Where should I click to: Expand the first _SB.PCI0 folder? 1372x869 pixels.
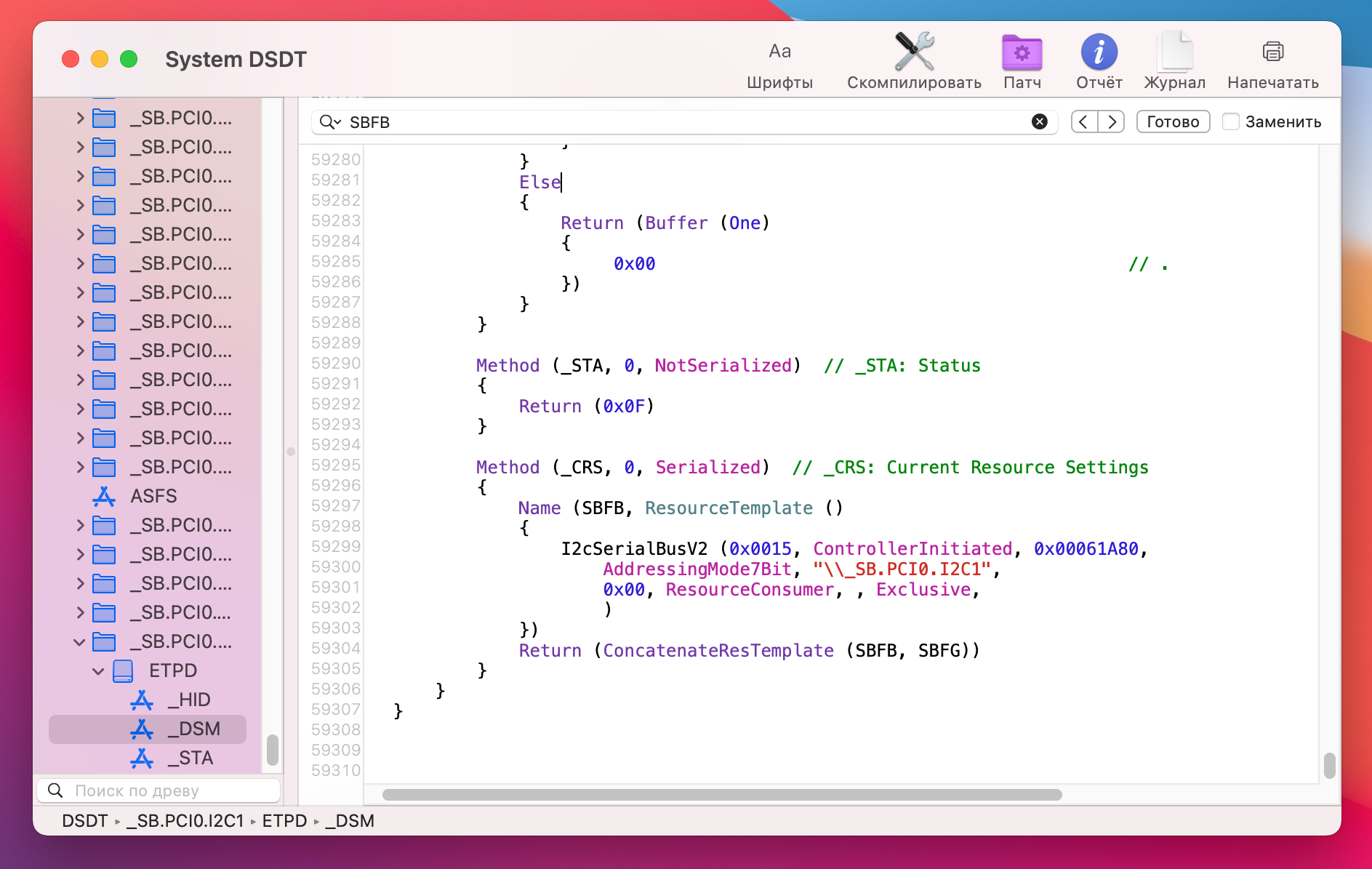pyautogui.click(x=80, y=118)
